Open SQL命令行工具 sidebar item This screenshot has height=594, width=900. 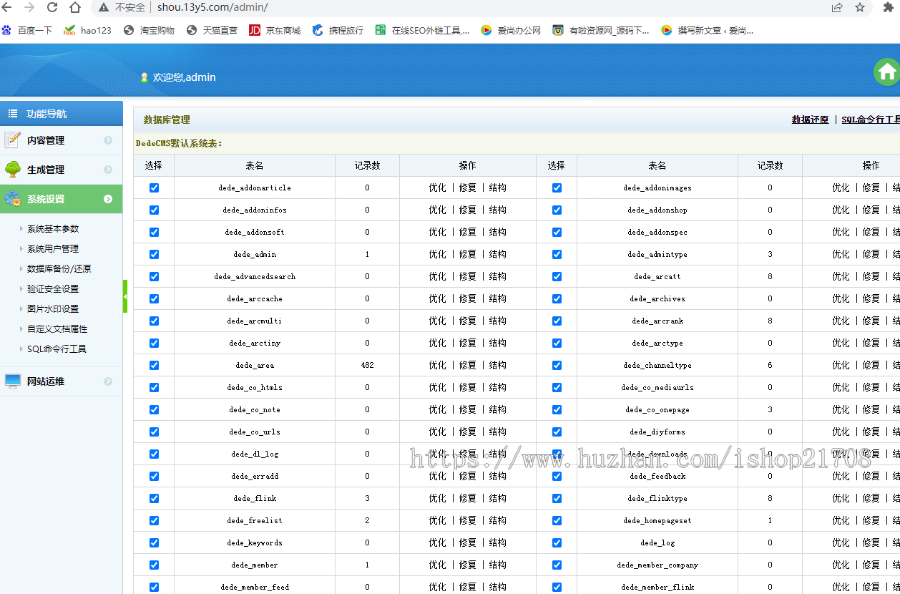(x=57, y=349)
